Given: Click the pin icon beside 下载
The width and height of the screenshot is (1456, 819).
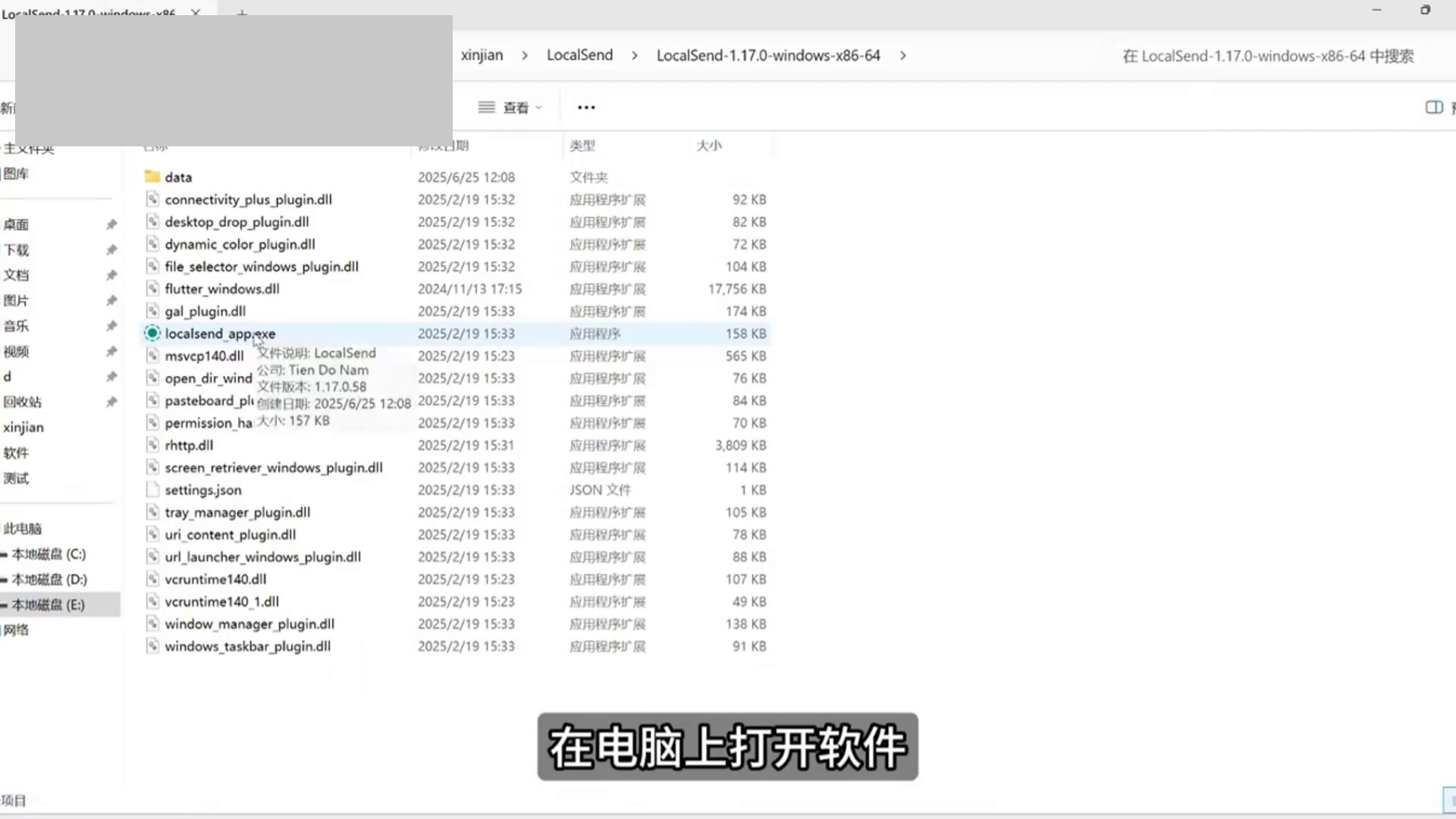Looking at the screenshot, I should (111, 250).
